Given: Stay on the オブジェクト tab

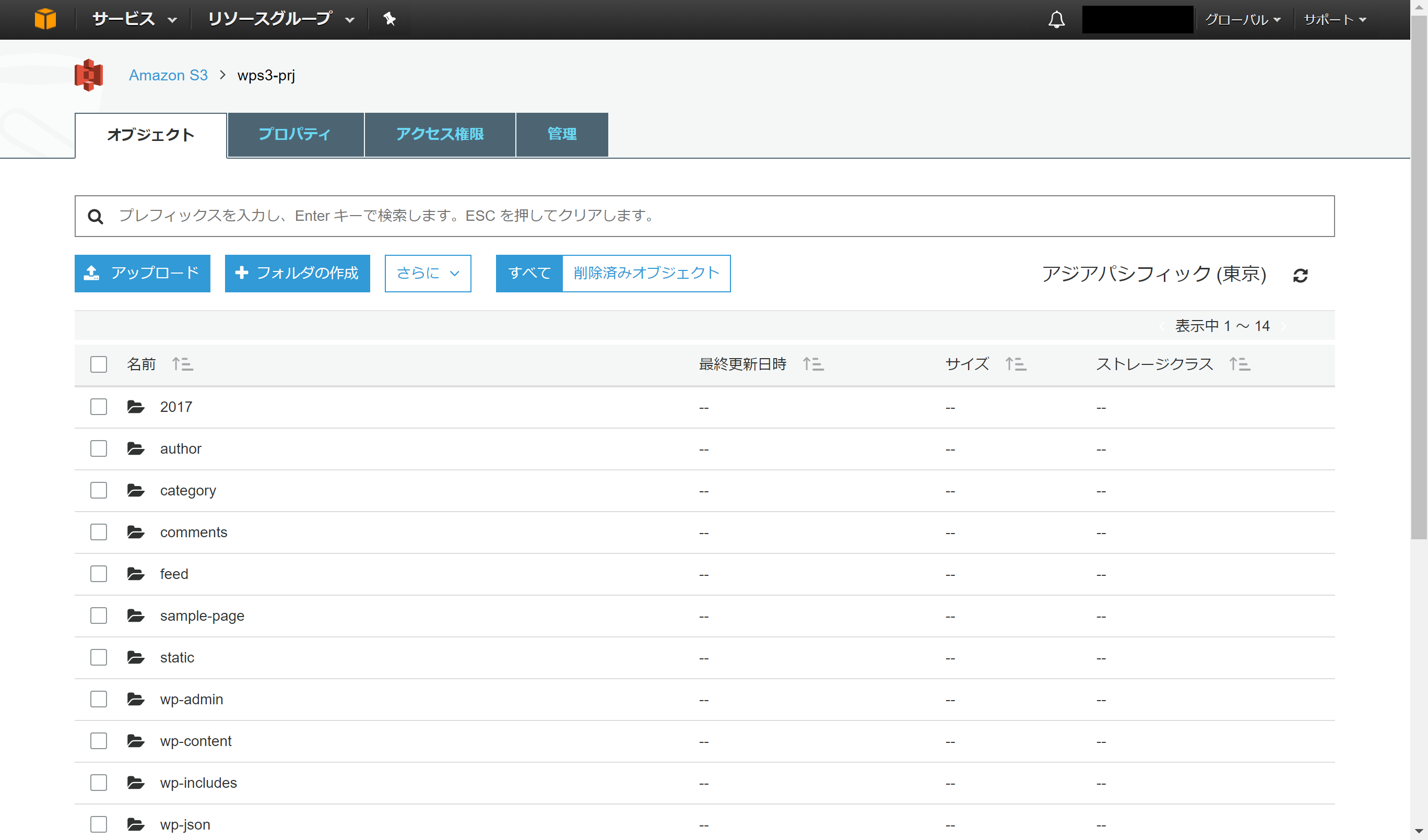Looking at the screenshot, I should point(151,135).
